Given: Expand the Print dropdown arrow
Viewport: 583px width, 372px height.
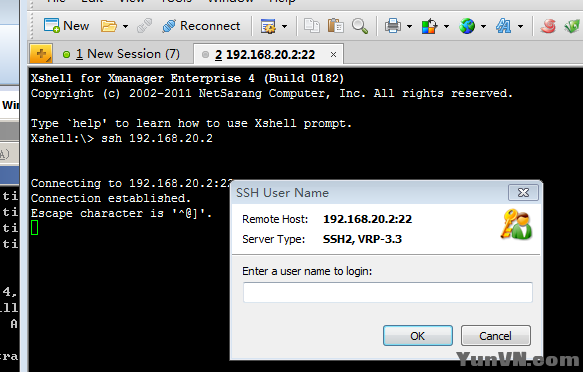Looking at the screenshot, I should coord(409,26).
